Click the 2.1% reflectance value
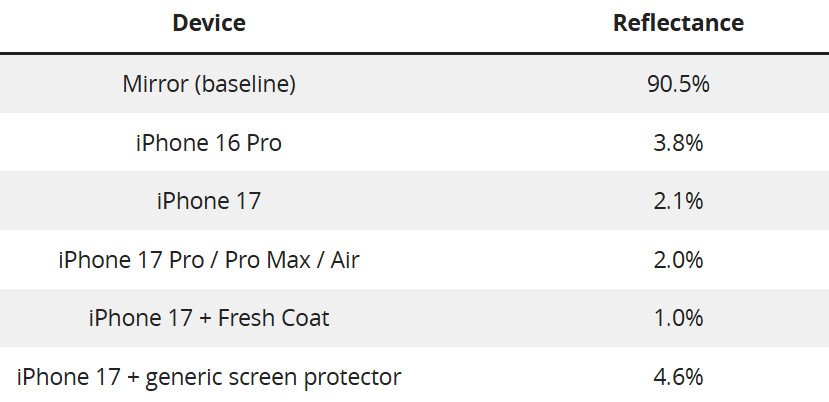Screen dimensions: 829x402 [678, 201]
